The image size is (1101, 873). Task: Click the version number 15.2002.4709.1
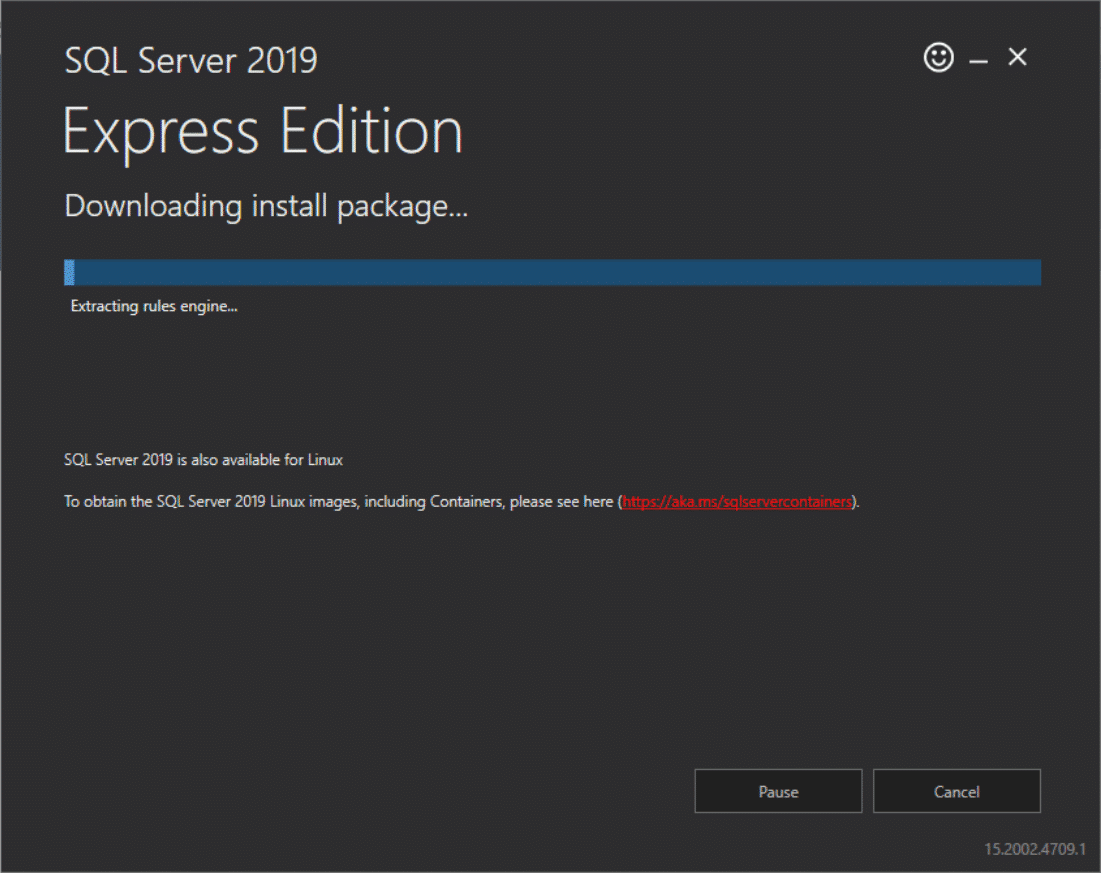[x=1034, y=849]
